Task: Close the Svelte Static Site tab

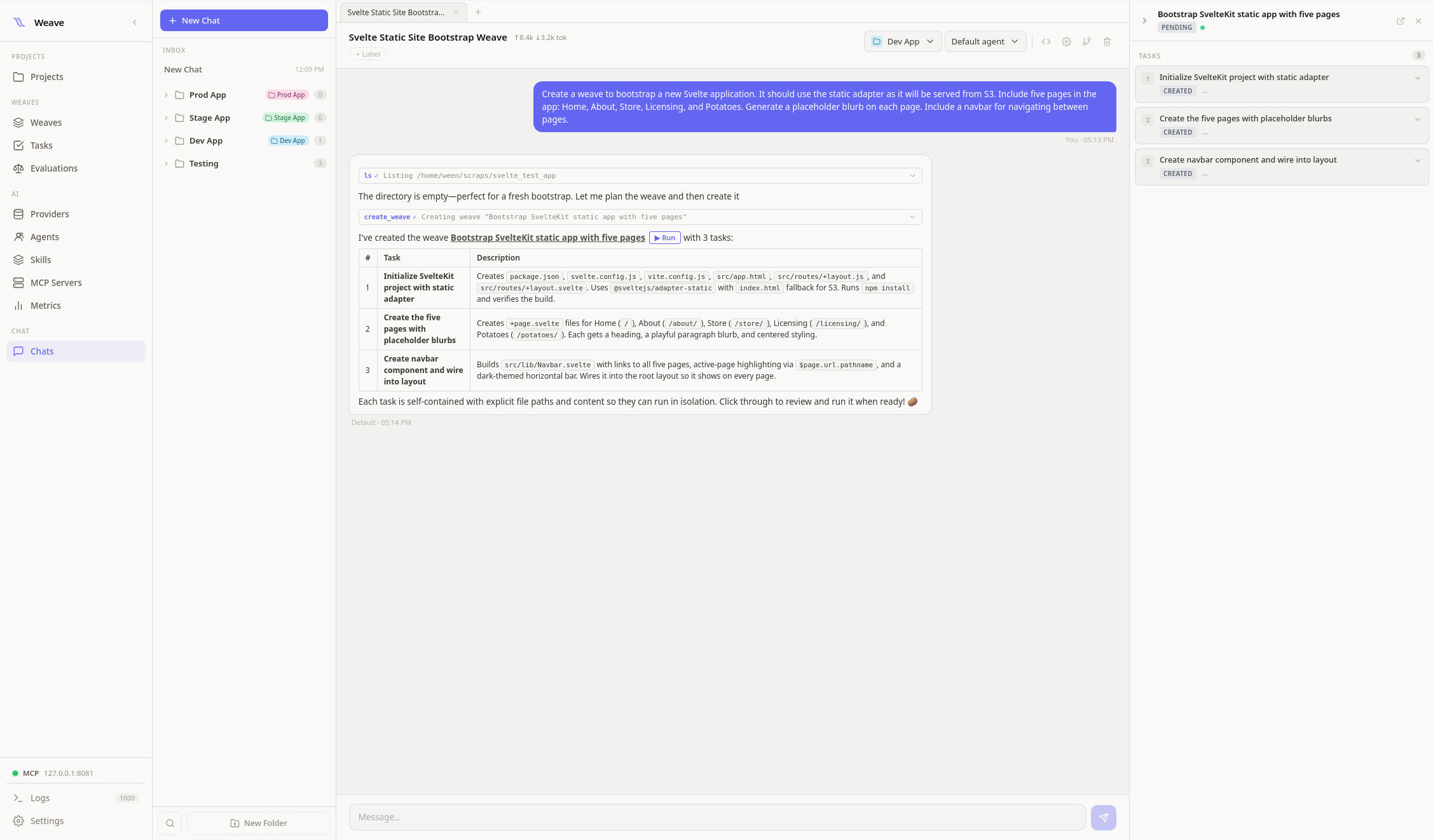Action: coord(456,13)
